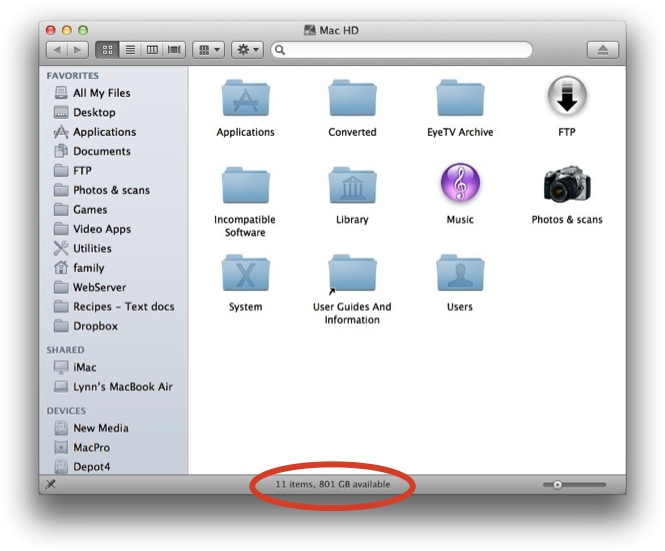
Task: Click the 11 items, 801 GB available text
Action: (333, 484)
